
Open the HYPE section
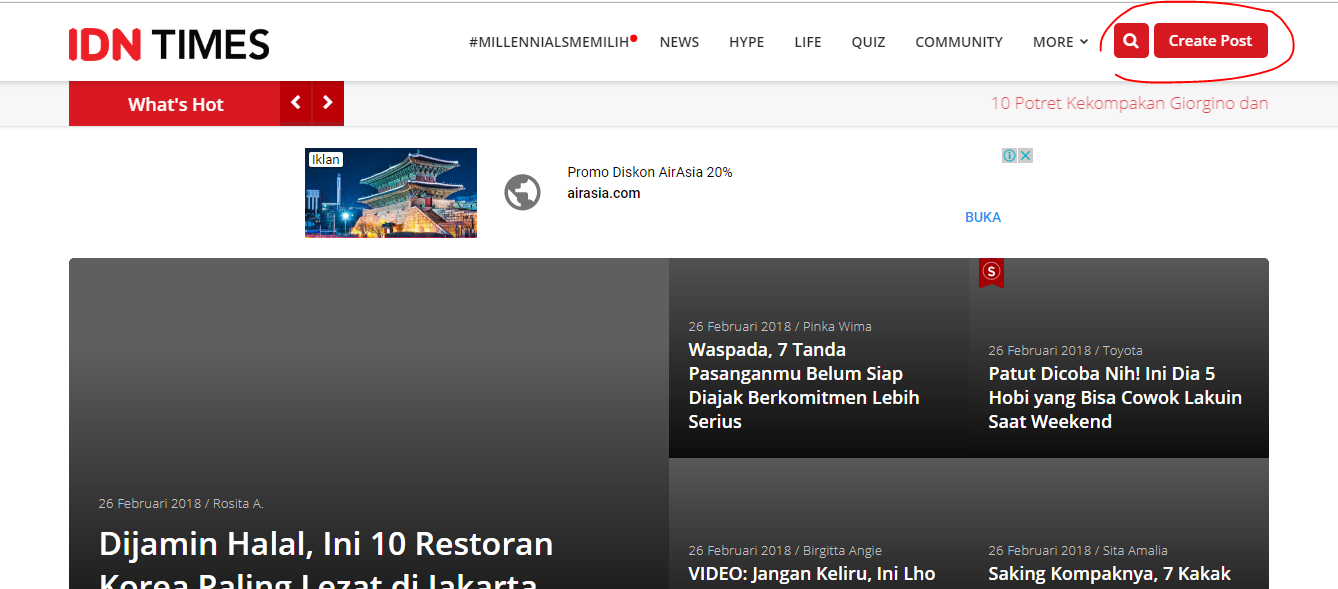coord(746,42)
